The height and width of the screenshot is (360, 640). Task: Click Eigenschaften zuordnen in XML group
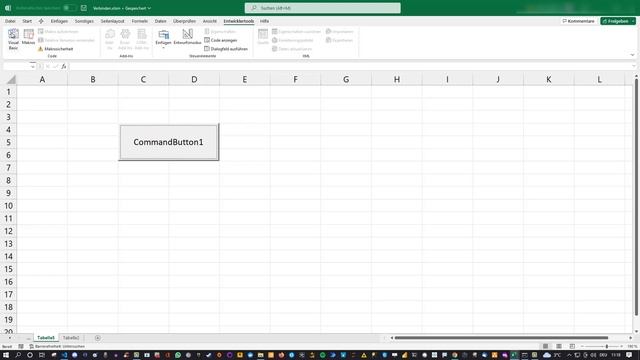click(297, 31)
